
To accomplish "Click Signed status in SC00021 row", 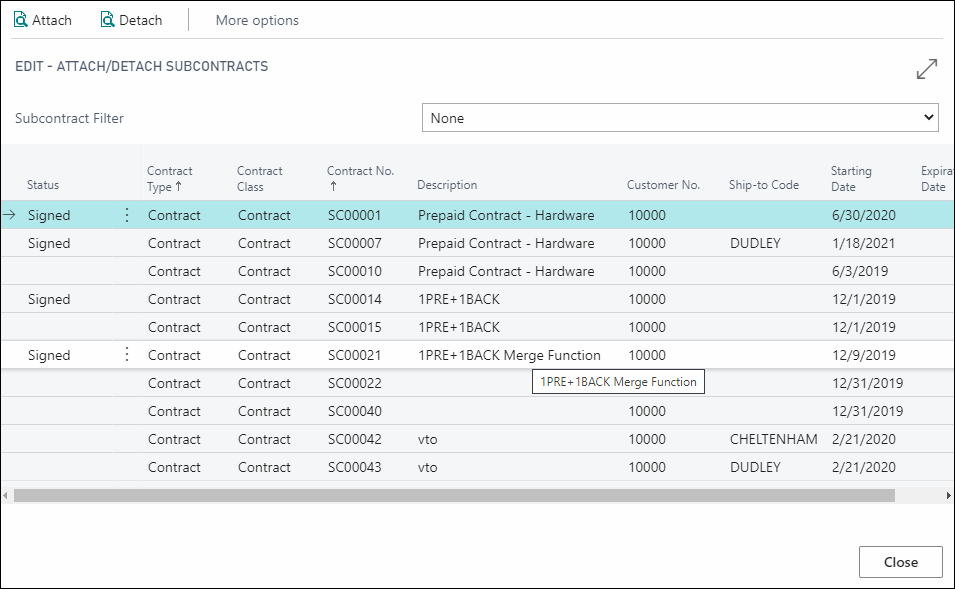I will coord(49,355).
